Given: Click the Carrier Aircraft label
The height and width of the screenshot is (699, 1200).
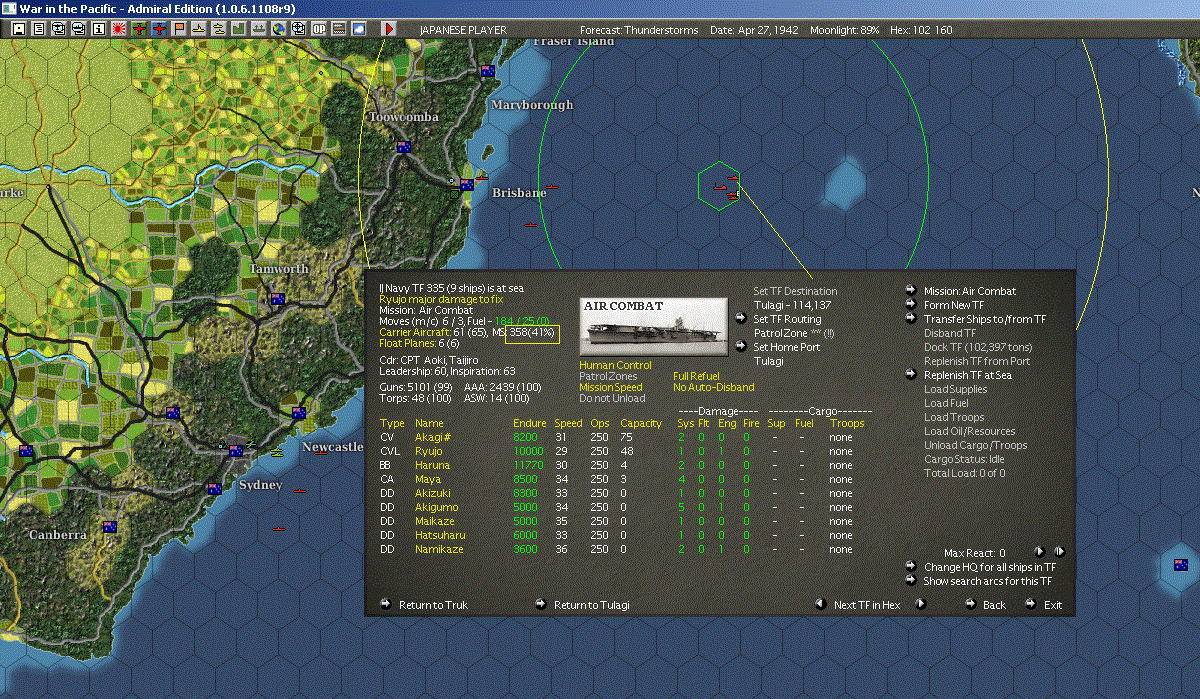Looking at the screenshot, I should 415,331.
